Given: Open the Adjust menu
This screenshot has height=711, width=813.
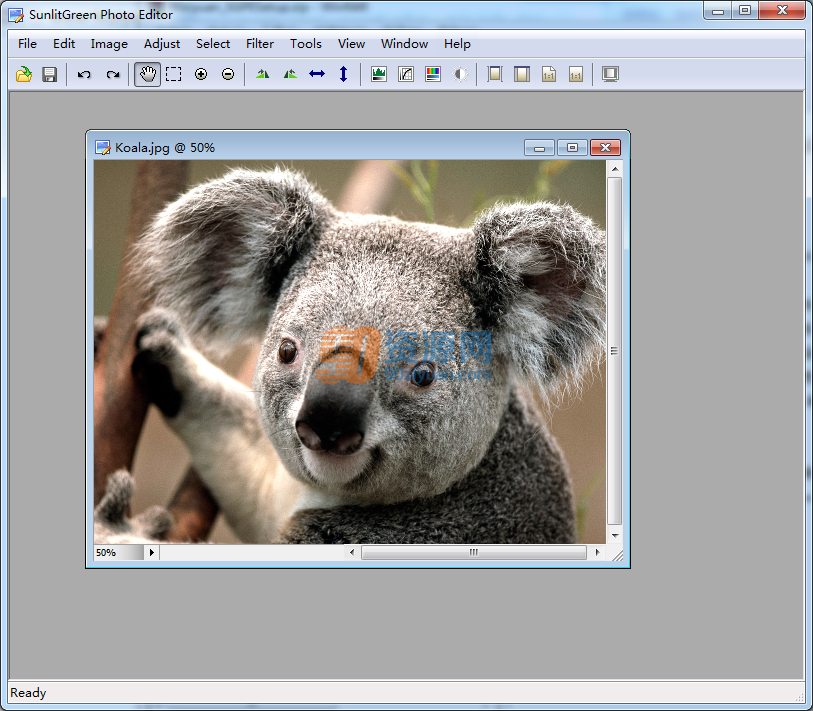Looking at the screenshot, I should click(162, 44).
